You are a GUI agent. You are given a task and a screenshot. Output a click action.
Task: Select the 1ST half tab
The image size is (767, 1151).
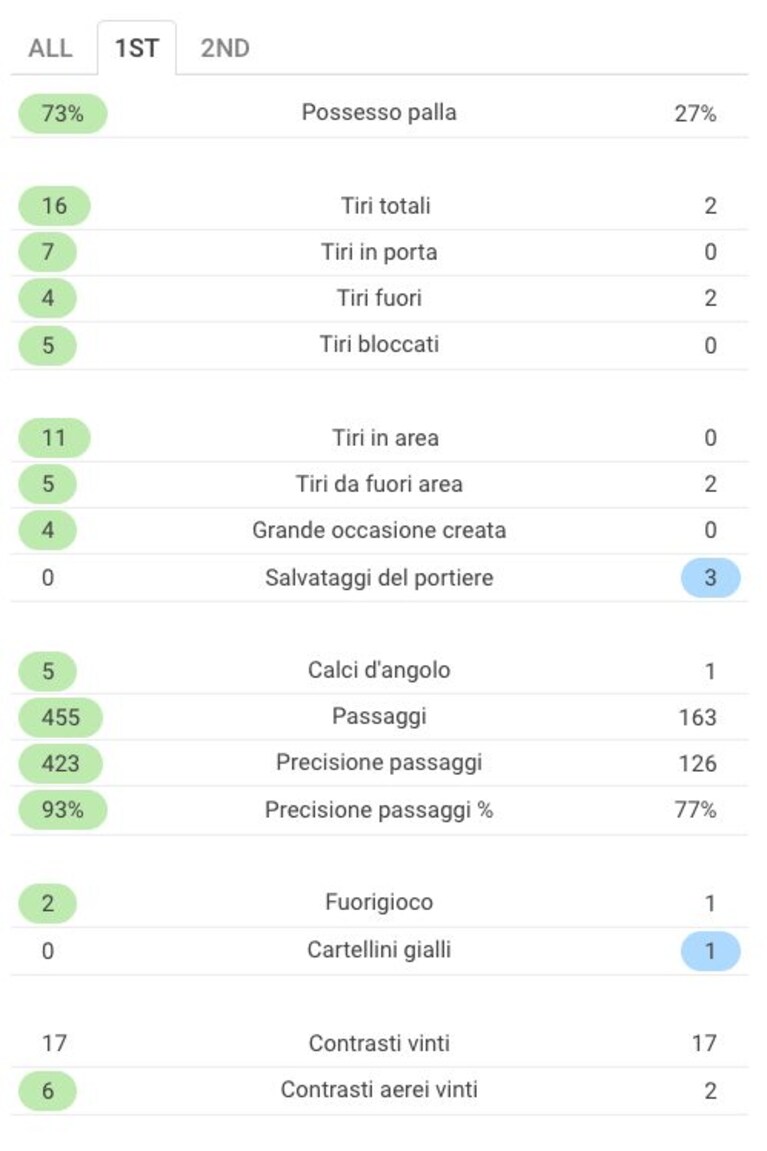tap(137, 48)
